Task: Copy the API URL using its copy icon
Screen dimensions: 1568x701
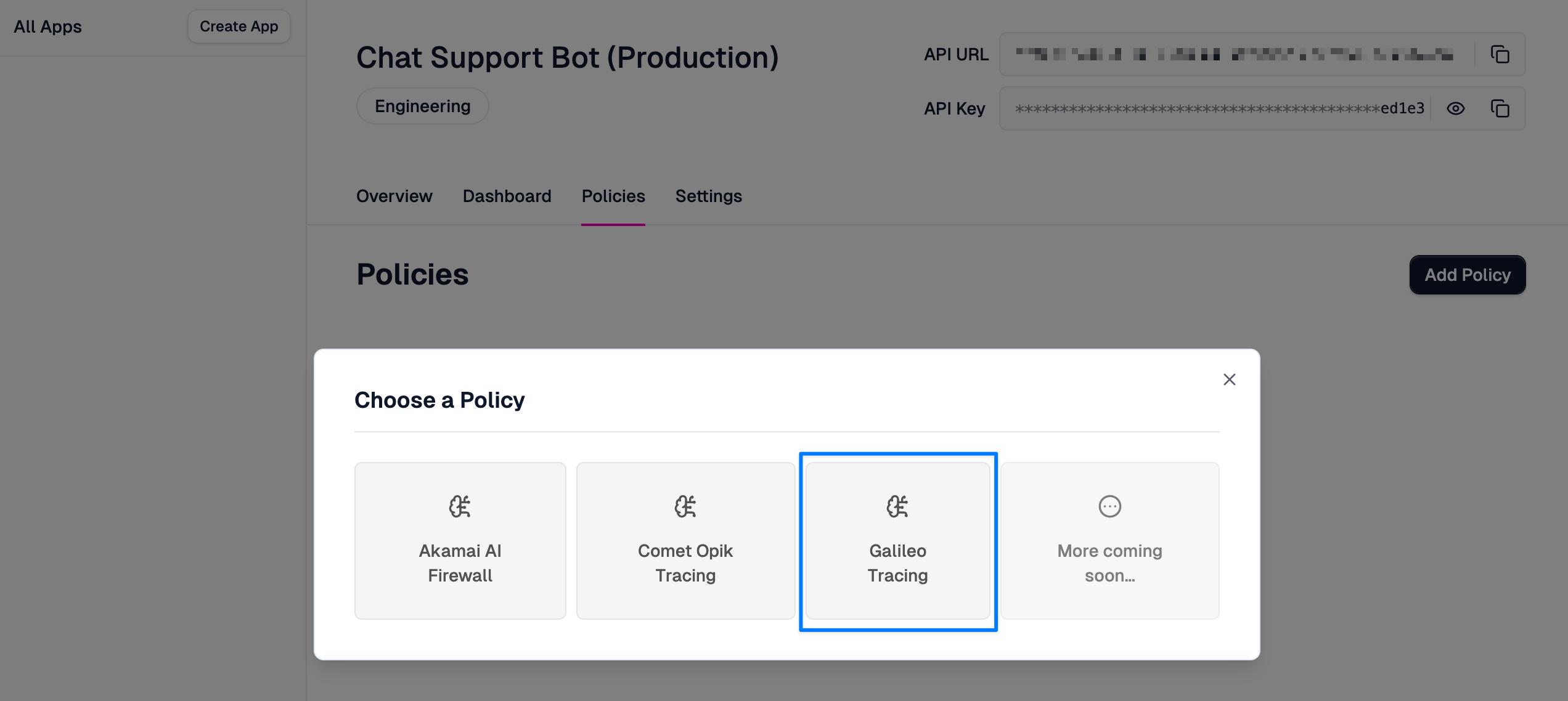Action: point(1500,54)
